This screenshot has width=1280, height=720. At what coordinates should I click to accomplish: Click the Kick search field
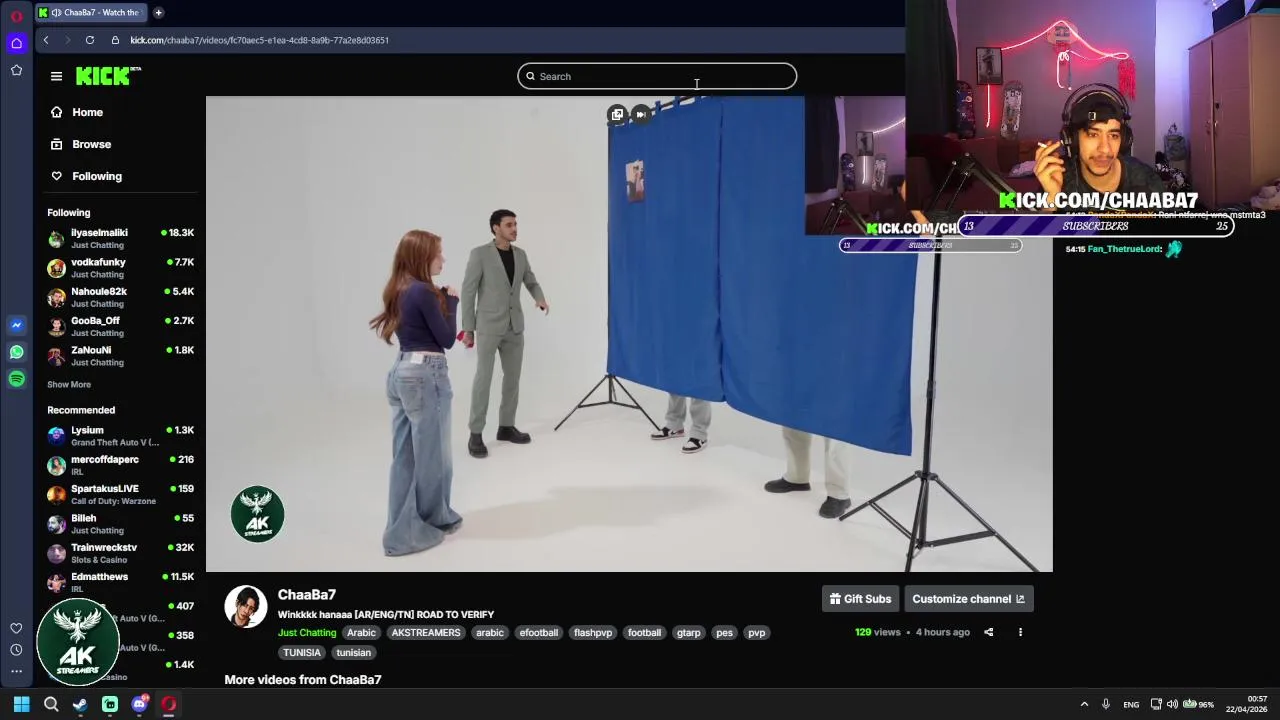click(x=657, y=76)
